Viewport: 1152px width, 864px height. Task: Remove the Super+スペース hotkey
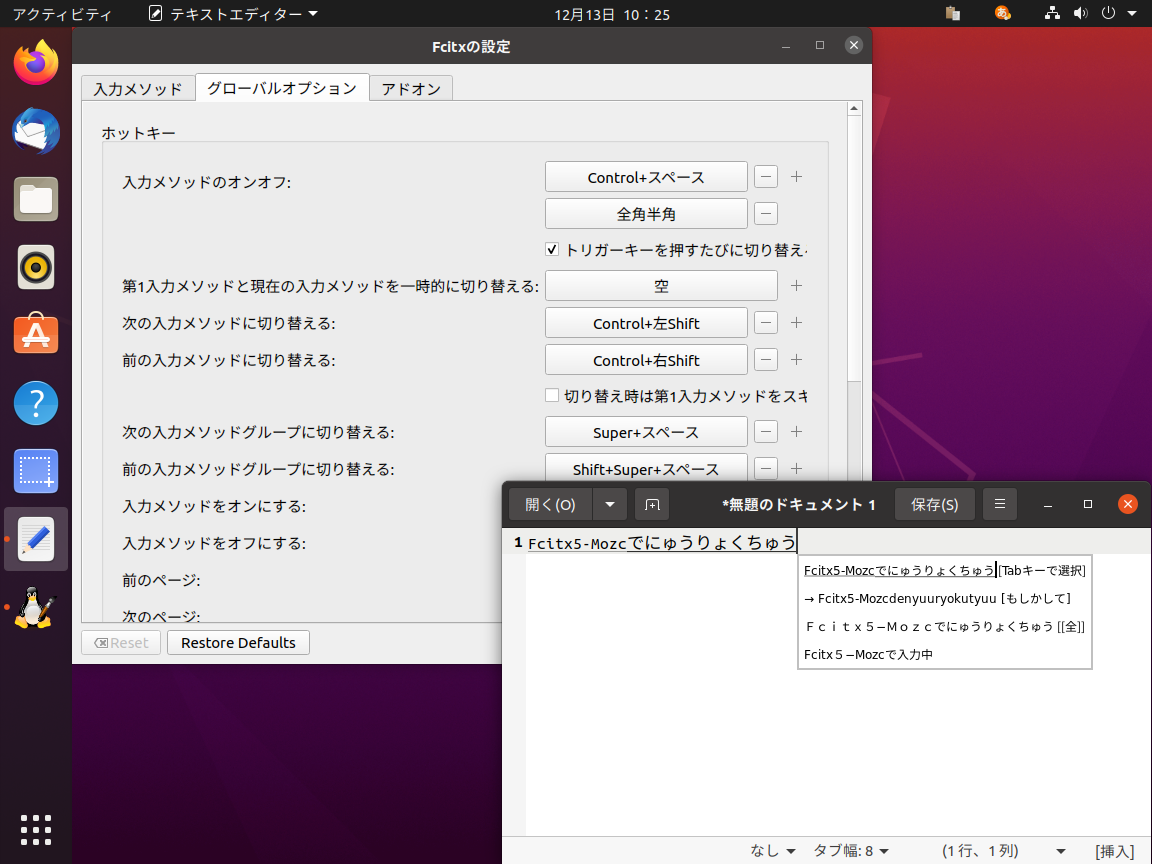(x=766, y=432)
